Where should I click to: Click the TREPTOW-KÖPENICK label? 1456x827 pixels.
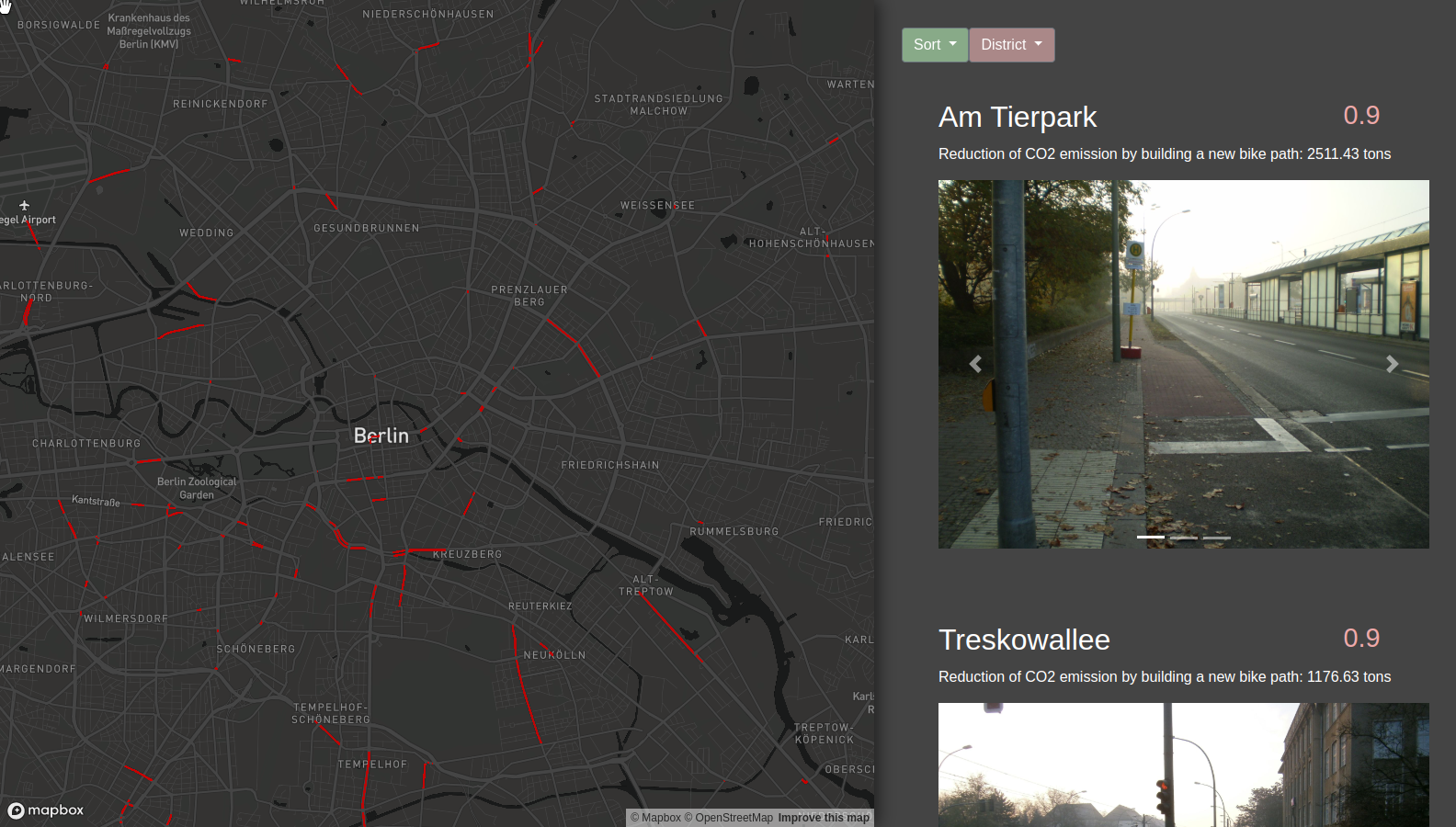pyautogui.click(x=825, y=734)
